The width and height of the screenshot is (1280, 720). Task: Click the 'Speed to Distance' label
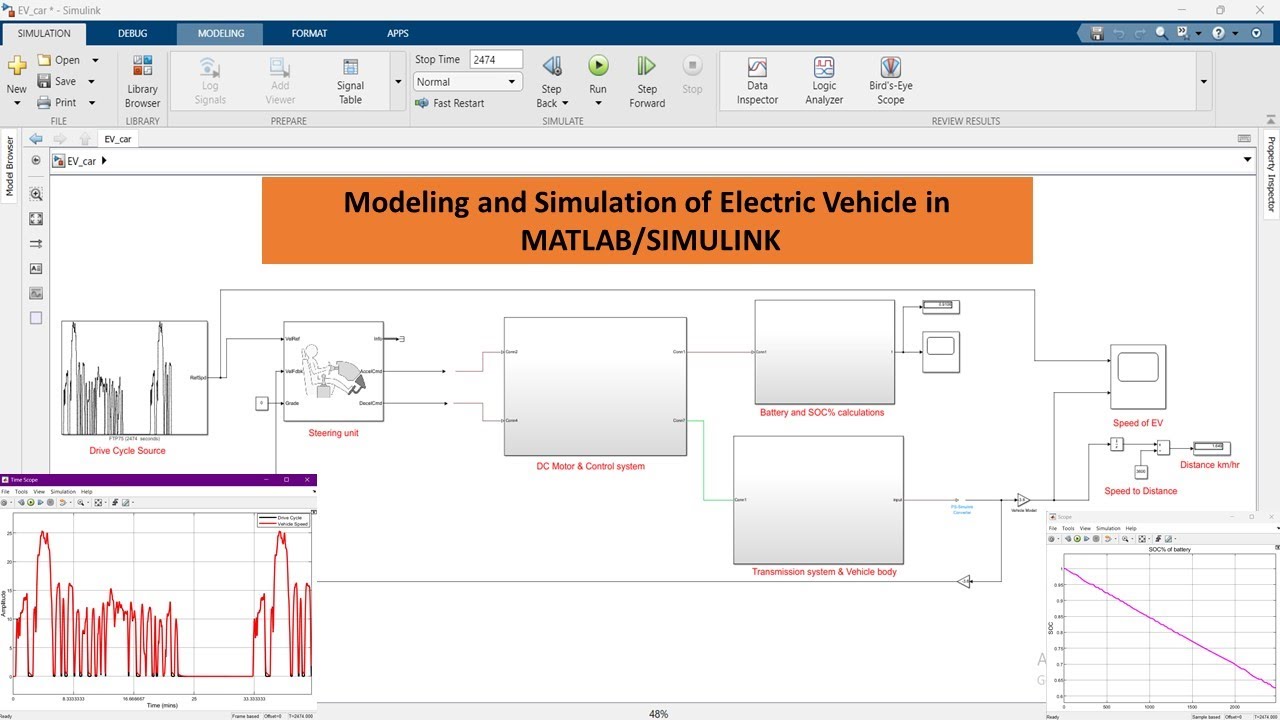pyautogui.click(x=1141, y=491)
